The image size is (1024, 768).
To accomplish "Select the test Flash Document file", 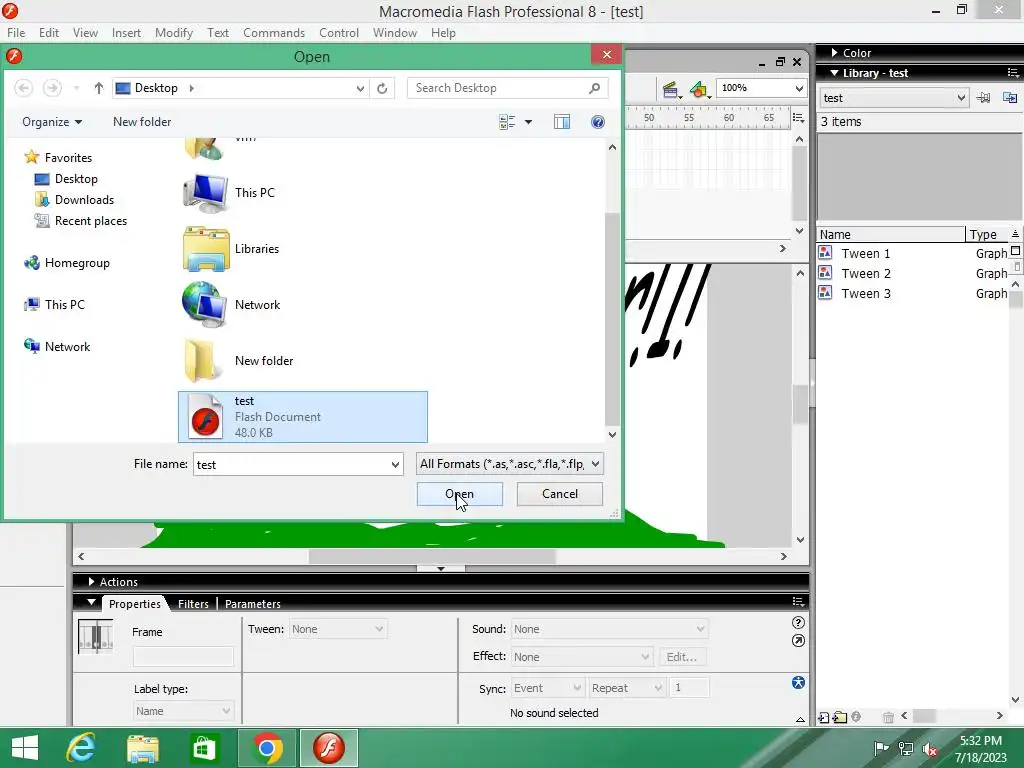I will pyautogui.click(x=303, y=417).
